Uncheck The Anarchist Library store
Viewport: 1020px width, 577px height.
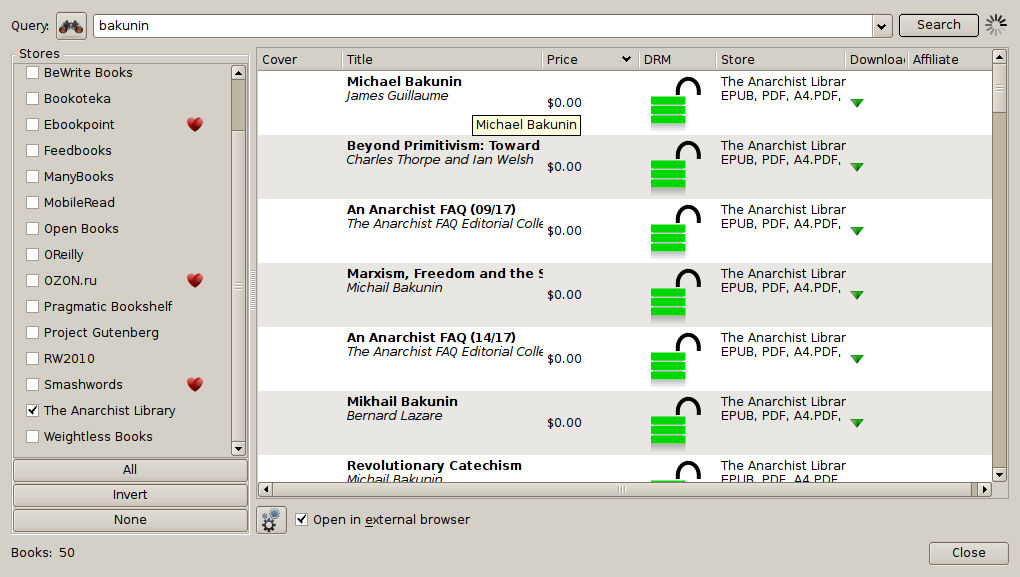(32, 410)
